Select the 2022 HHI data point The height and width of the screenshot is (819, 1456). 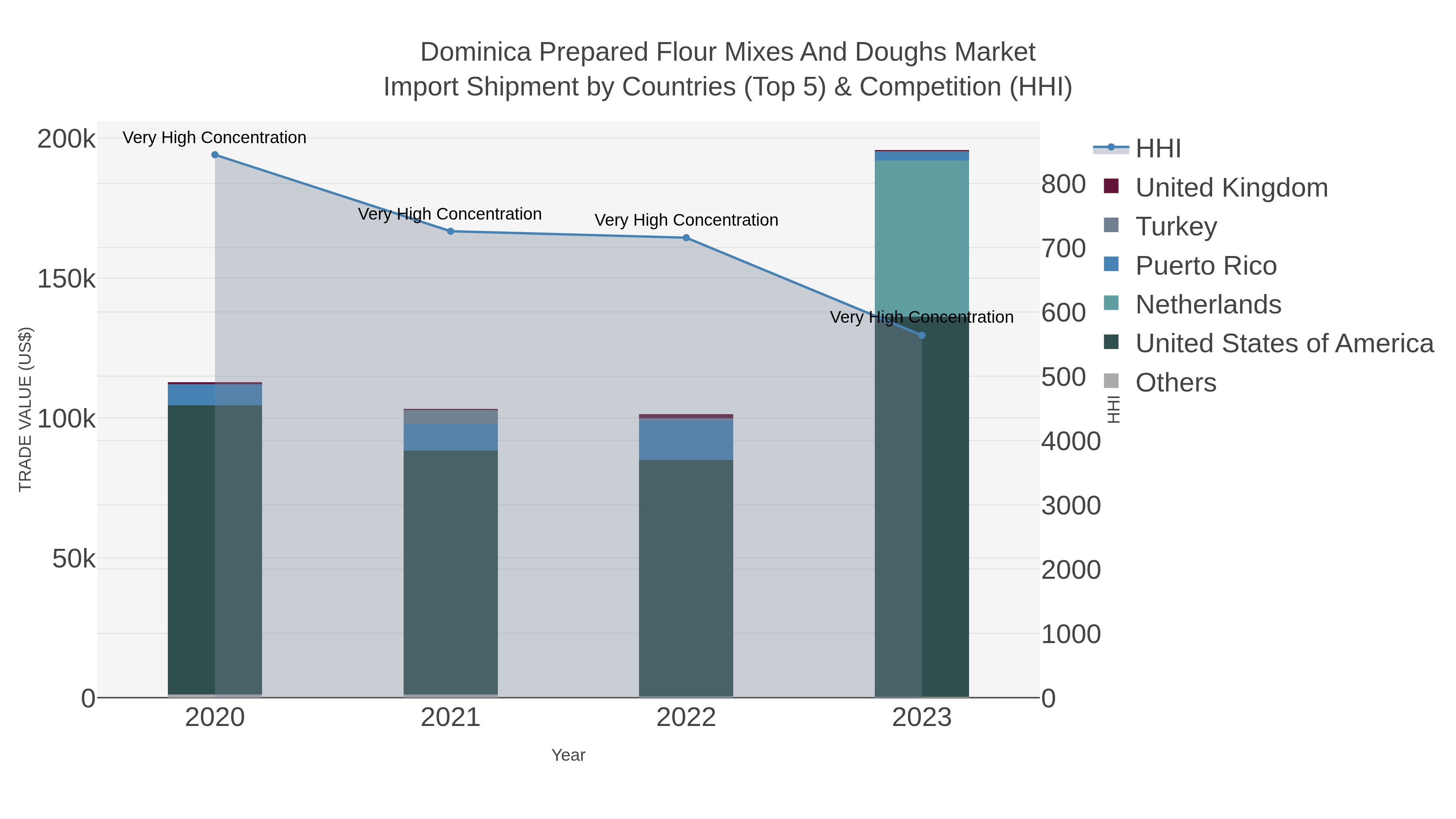point(686,238)
